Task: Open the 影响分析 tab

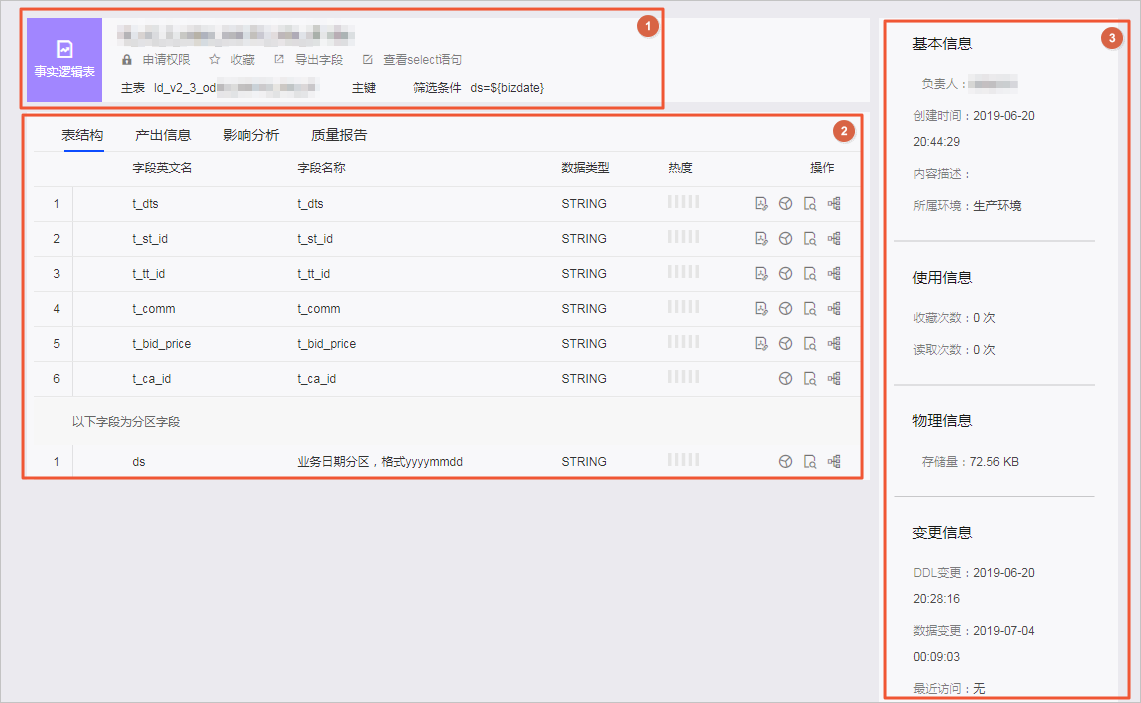Action: 251,135
